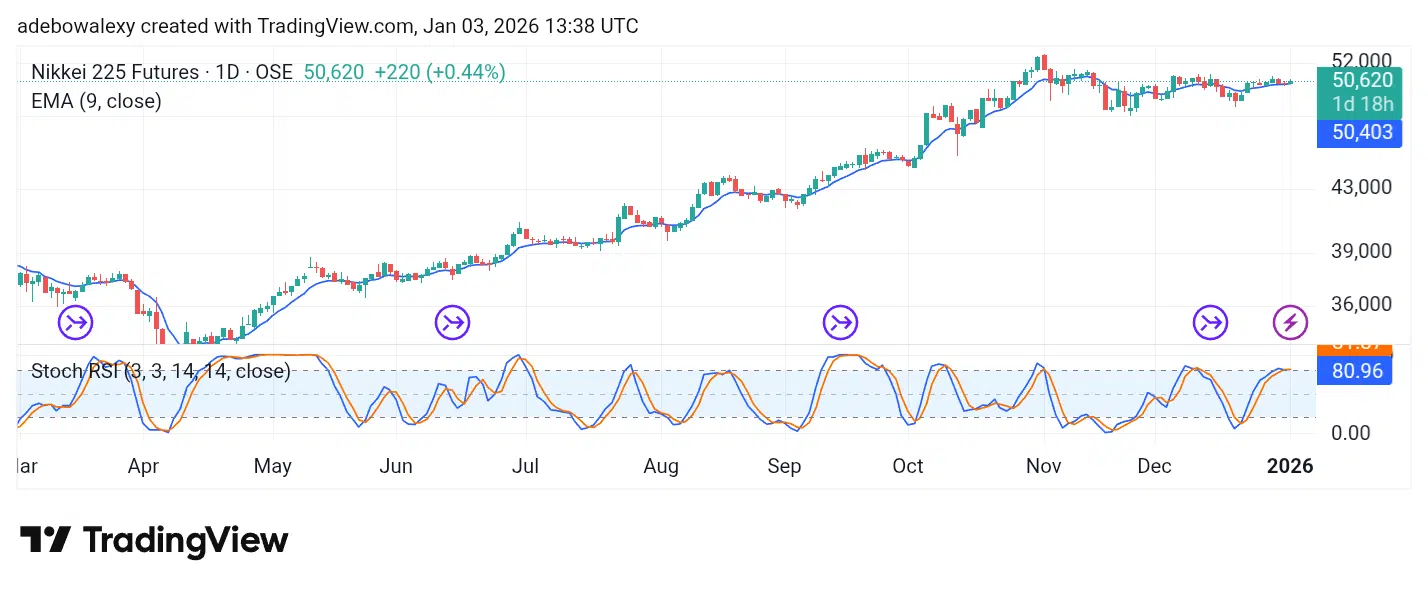Click the Jul label on the time axis
The width and height of the screenshot is (1428, 591).
pyautogui.click(x=525, y=466)
